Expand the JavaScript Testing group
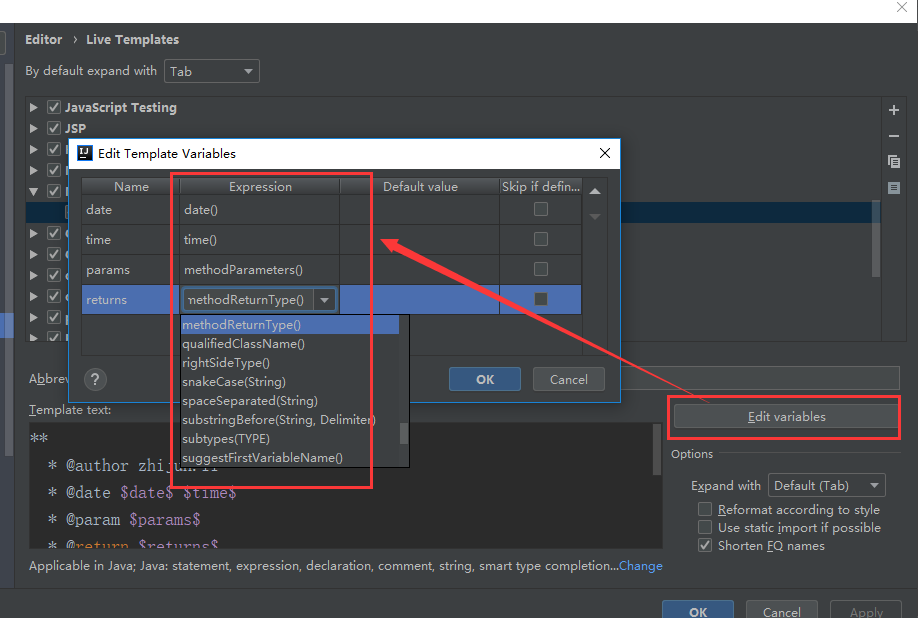 (x=33, y=107)
